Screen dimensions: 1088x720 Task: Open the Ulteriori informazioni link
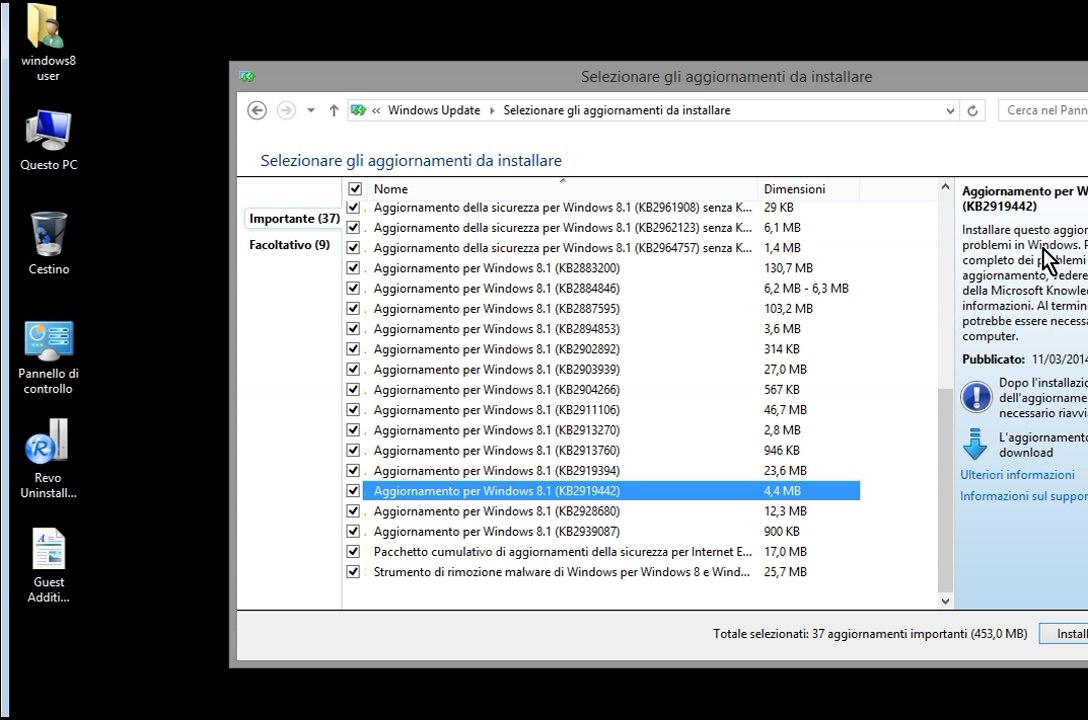coord(1017,474)
